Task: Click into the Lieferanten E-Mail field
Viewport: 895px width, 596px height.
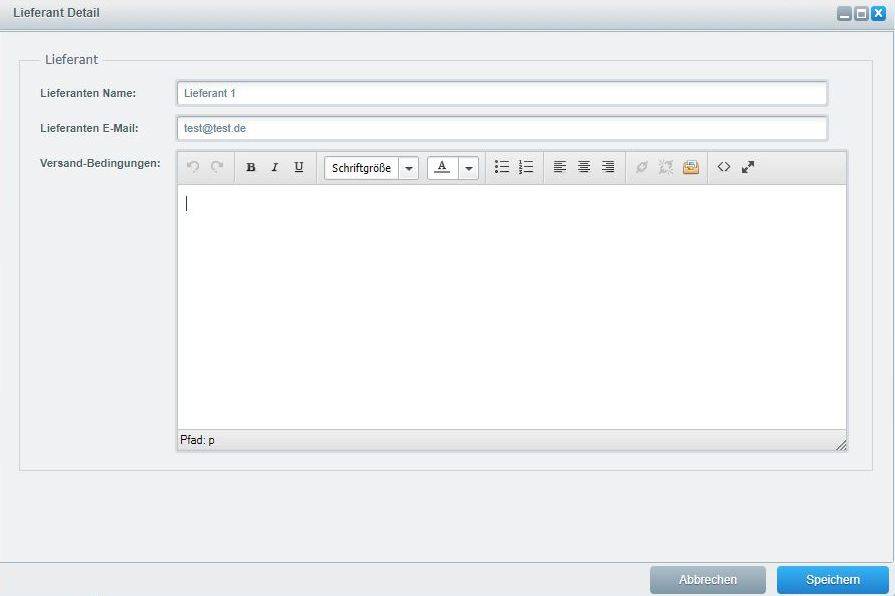Action: coord(502,128)
